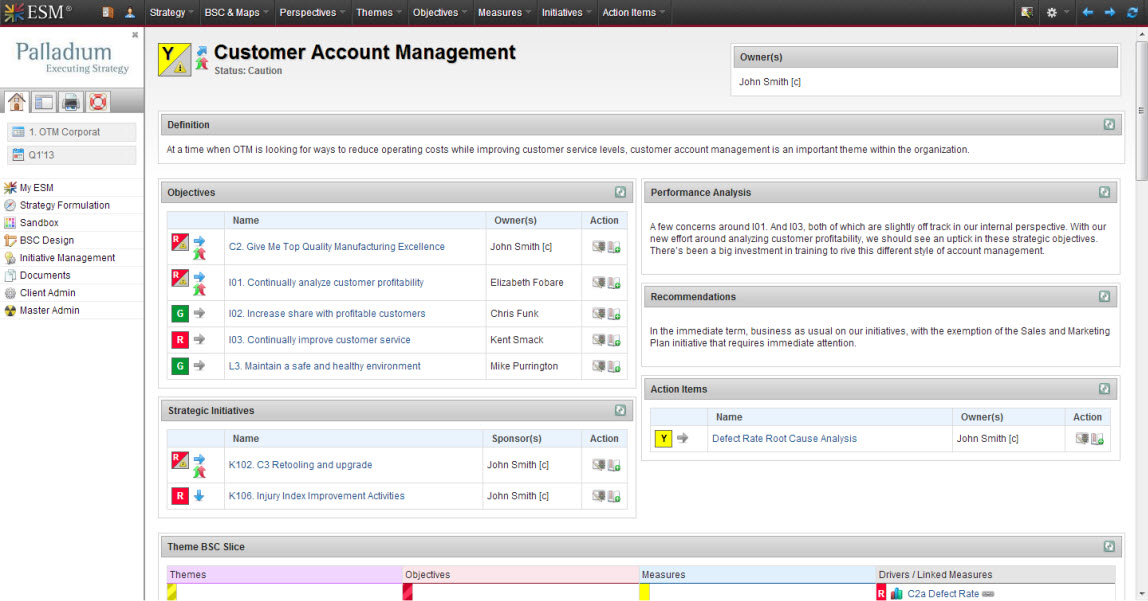This screenshot has width=1148, height=601.
Task: Click the door/logout icon near ESM logo
Action: coord(108,12)
